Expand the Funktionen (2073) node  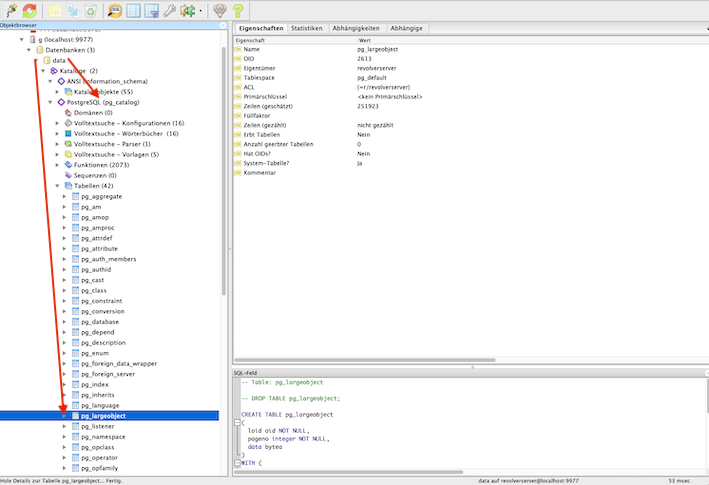58,165
